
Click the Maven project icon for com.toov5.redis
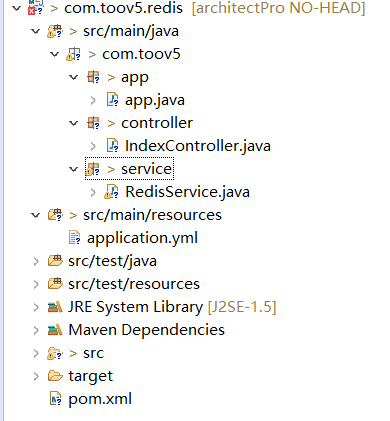[36, 7]
